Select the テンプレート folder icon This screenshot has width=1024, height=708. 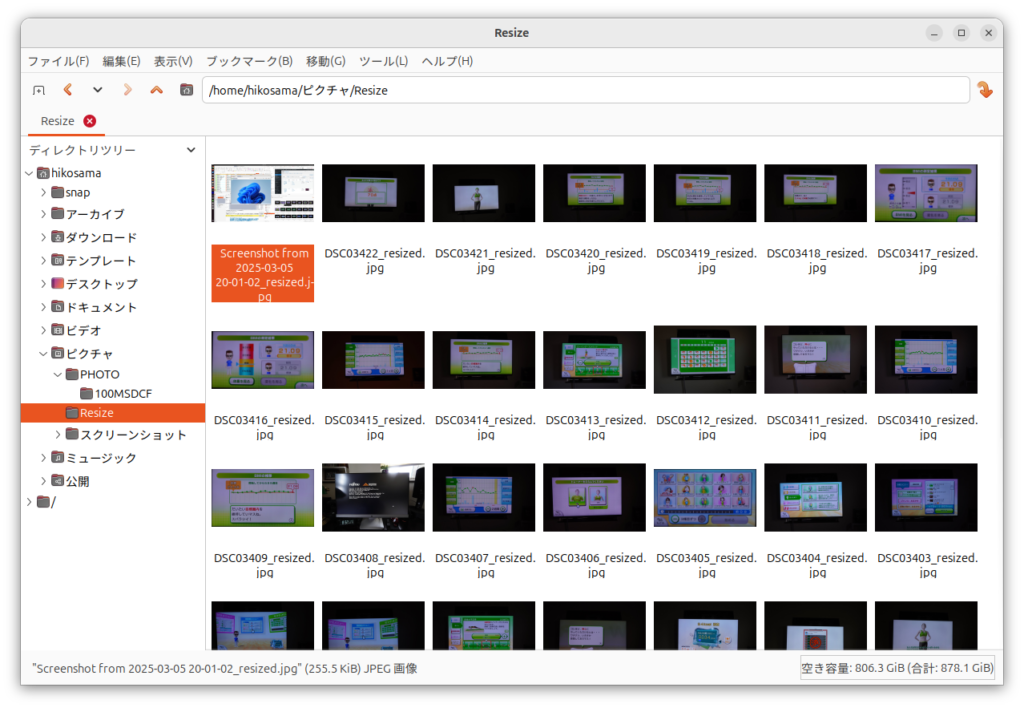coord(57,261)
